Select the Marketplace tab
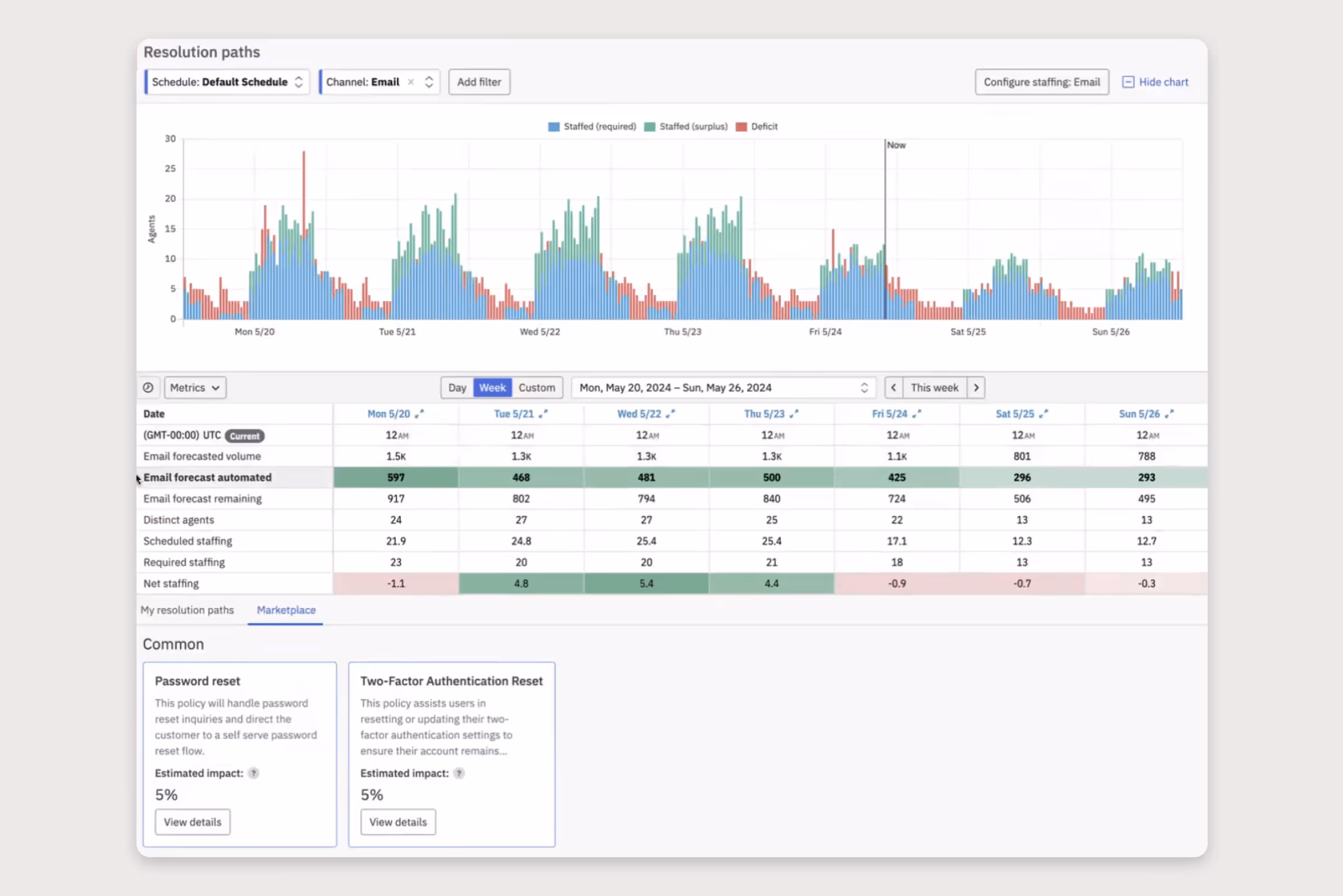The height and width of the screenshot is (896, 1343). click(x=286, y=610)
